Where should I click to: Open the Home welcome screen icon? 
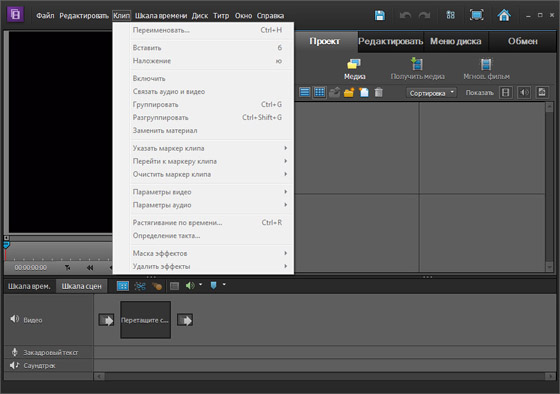504,15
